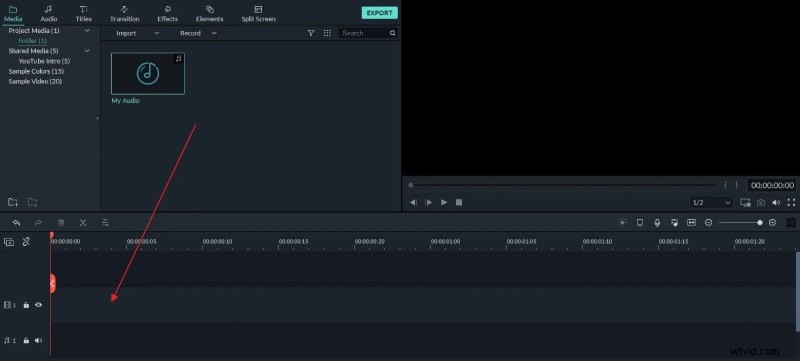Screen dimensions: 800x361
Task: Click the media filter funnel icon
Action: pyautogui.click(x=311, y=33)
